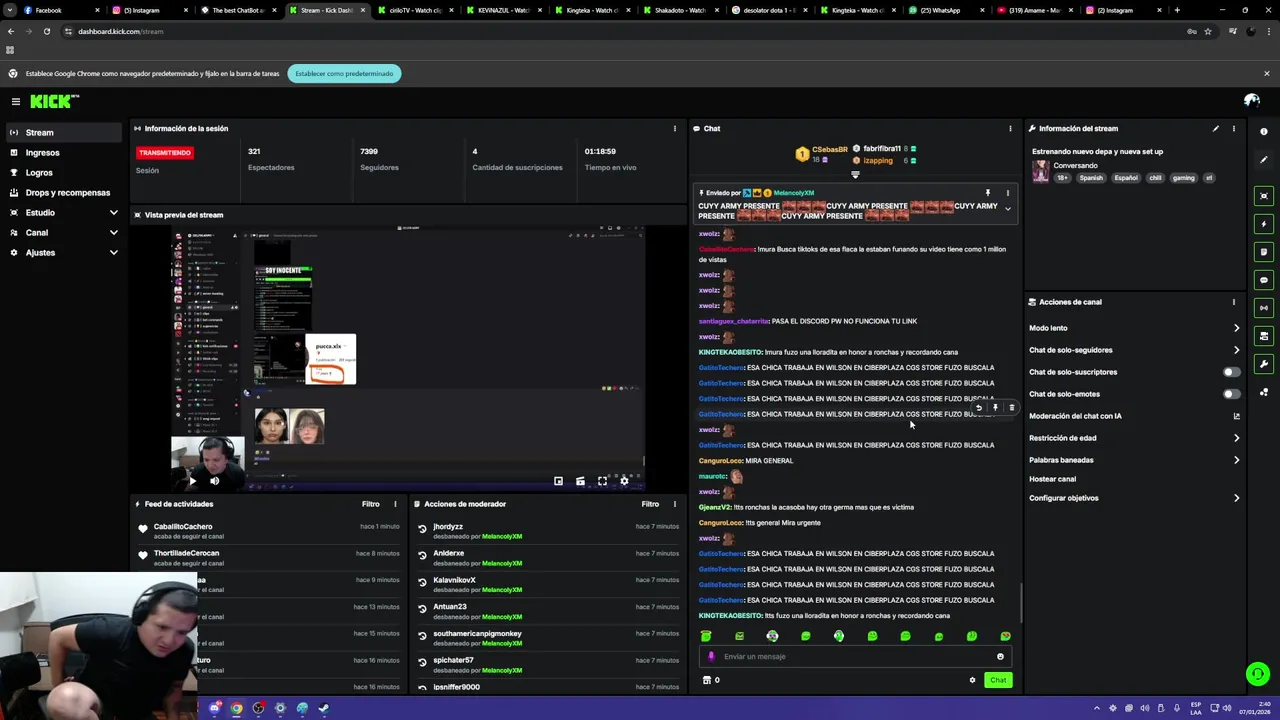The width and height of the screenshot is (1280, 720).
Task: Open chat settings gear near Chat button
Action: [972, 680]
